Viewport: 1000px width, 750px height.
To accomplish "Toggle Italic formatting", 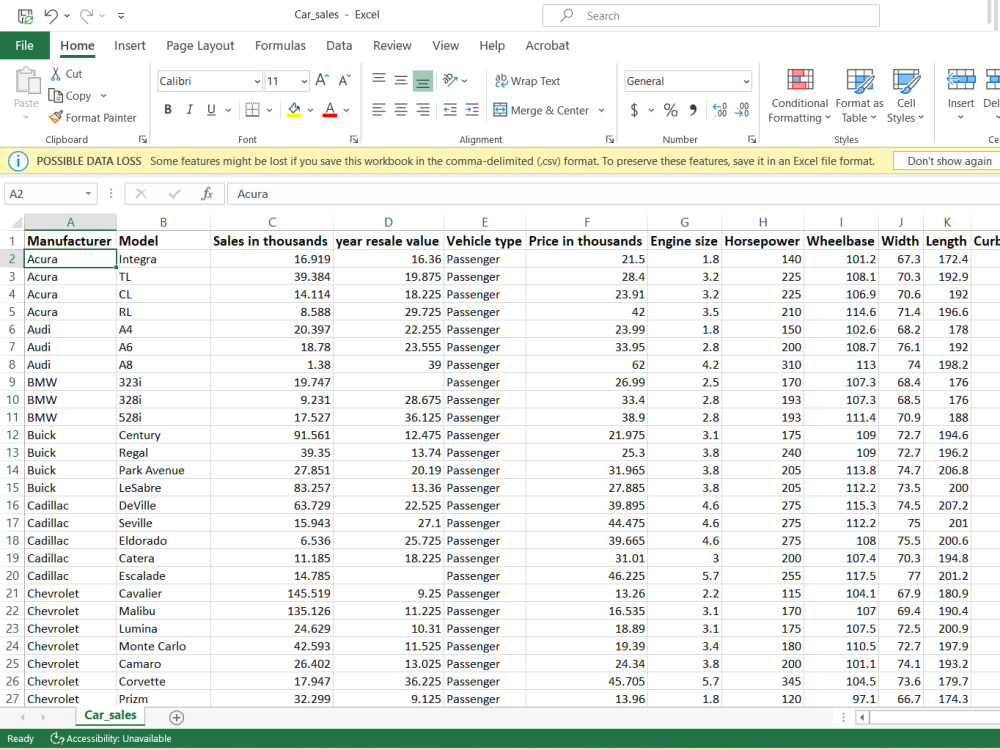I will click(x=189, y=110).
